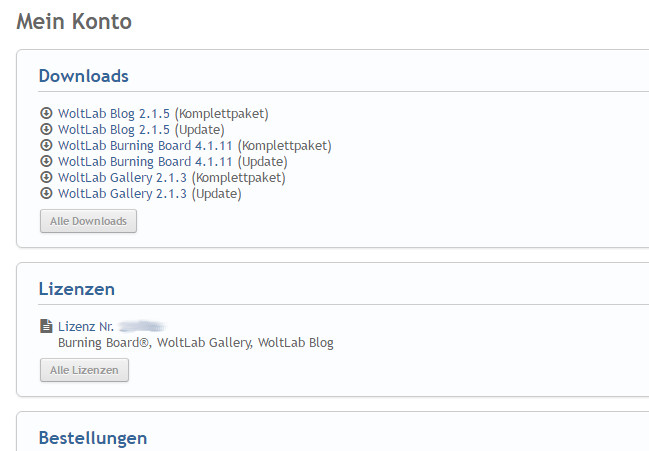The width and height of the screenshot is (649, 451).
Task: Select WoltLab Burning Board 4.1.11 (Update) link
Action: 172,161
